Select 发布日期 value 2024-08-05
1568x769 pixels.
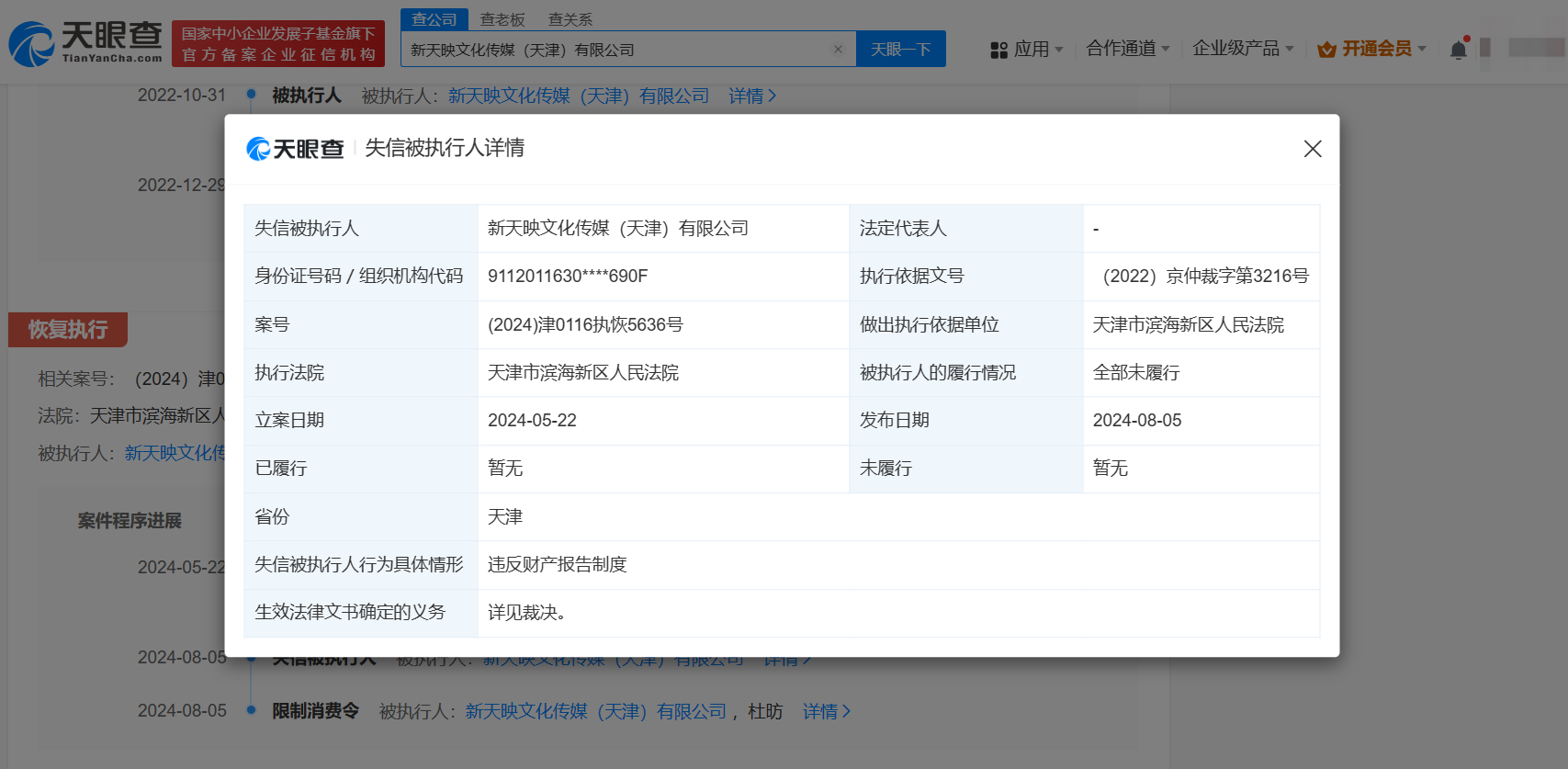[x=1137, y=420]
